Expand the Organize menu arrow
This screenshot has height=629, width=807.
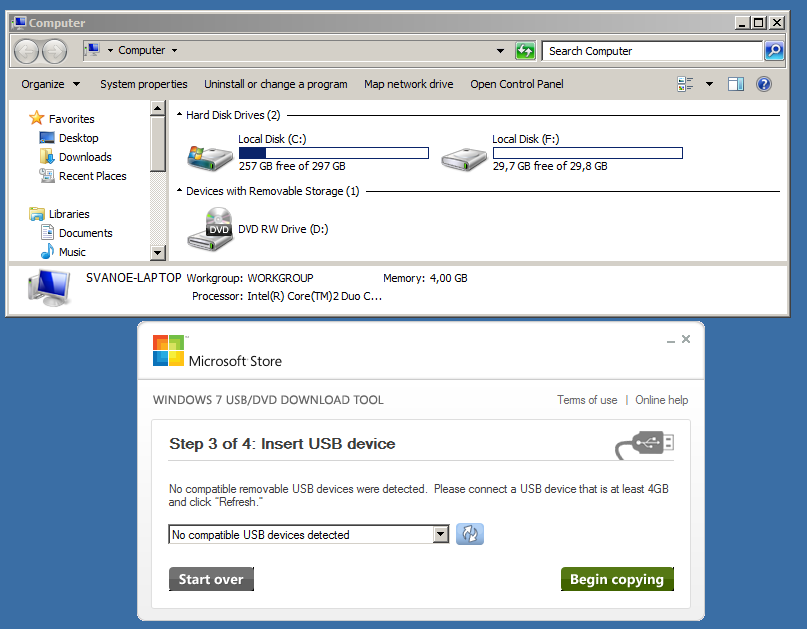[76, 84]
